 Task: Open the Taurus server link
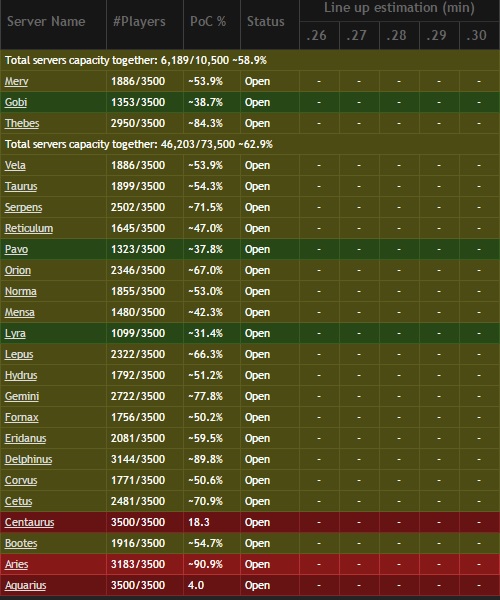click(21, 186)
